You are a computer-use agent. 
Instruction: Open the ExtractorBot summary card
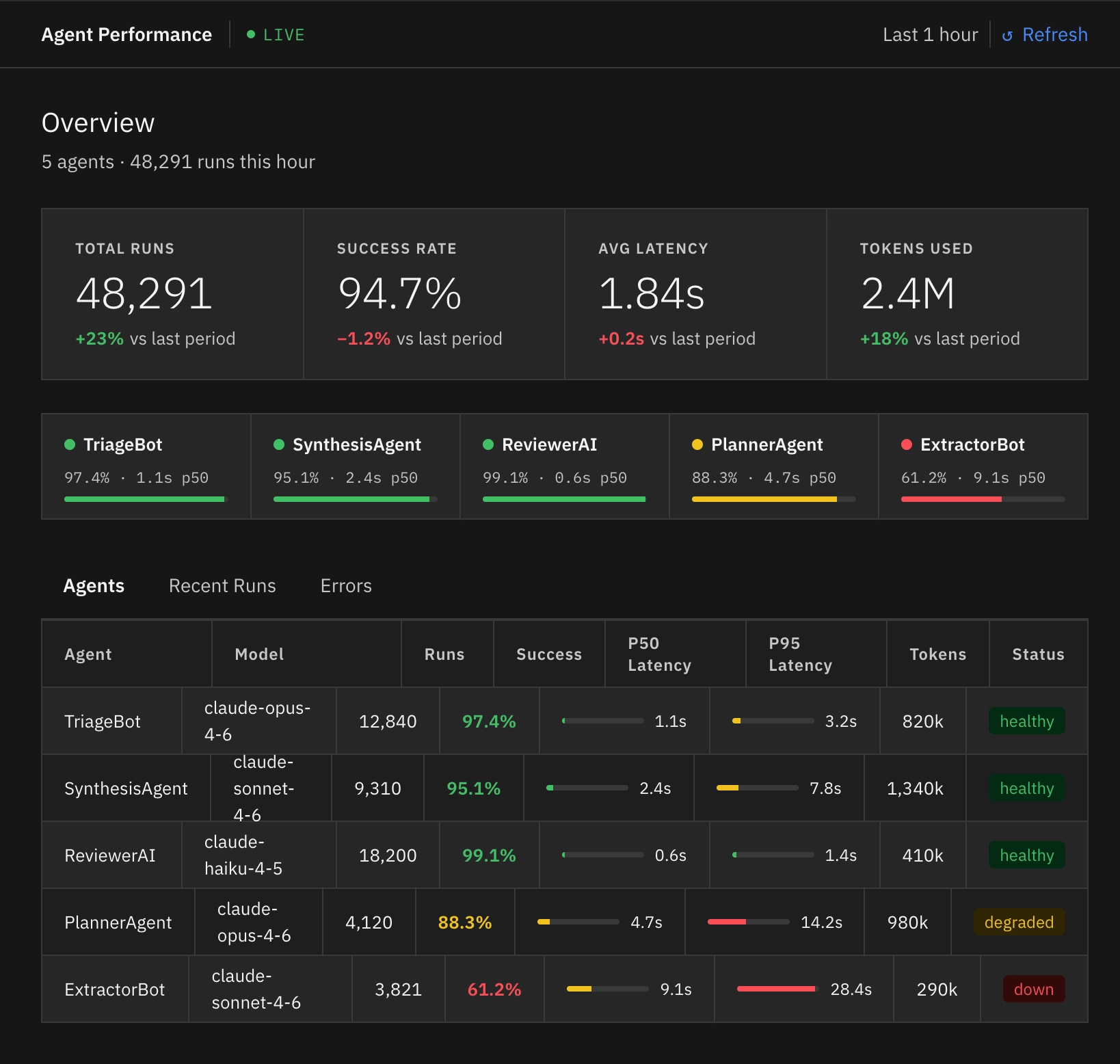click(x=983, y=466)
